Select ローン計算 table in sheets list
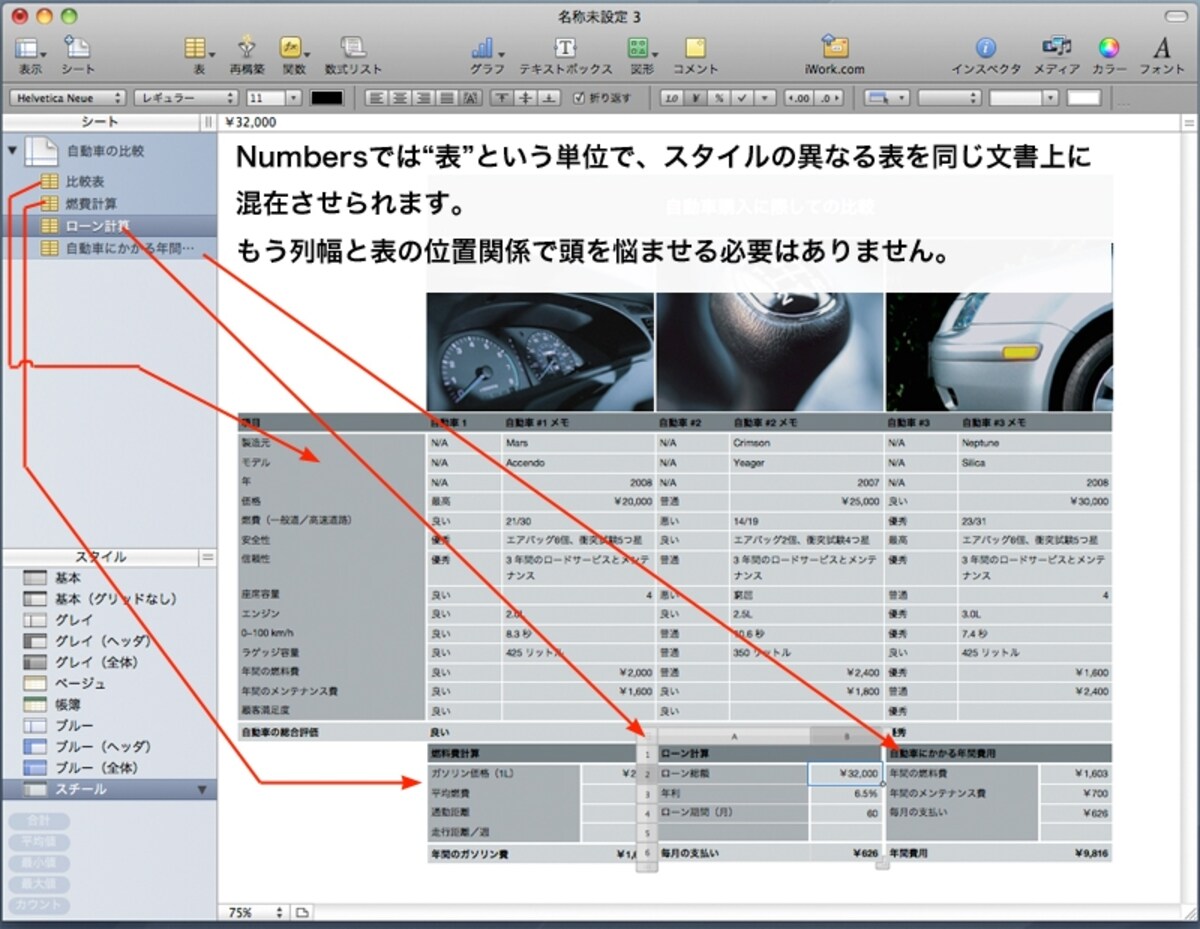 pyautogui.click(x=97, y=225)
